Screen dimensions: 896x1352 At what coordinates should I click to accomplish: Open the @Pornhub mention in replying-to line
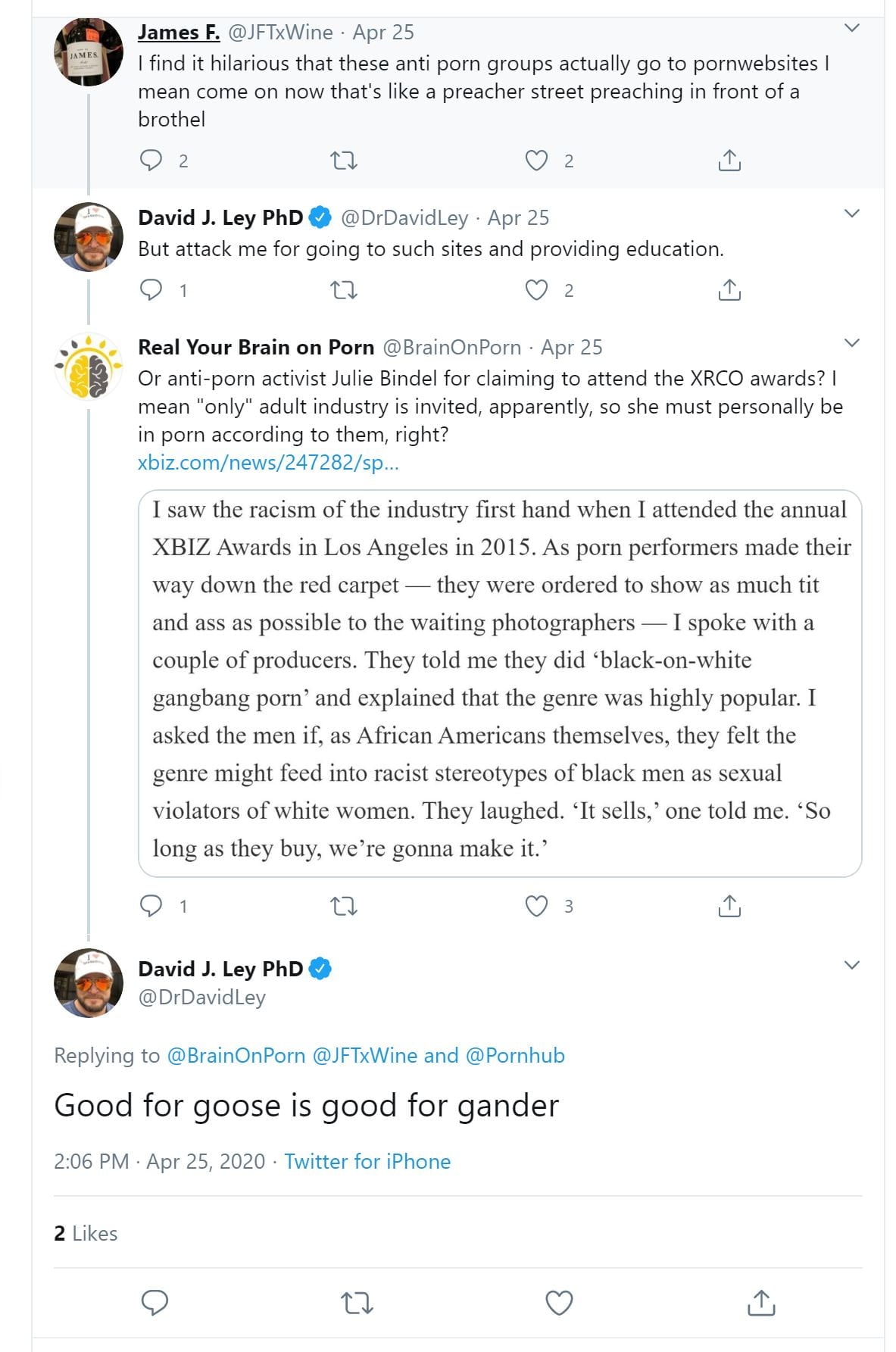click(515, 1056)
